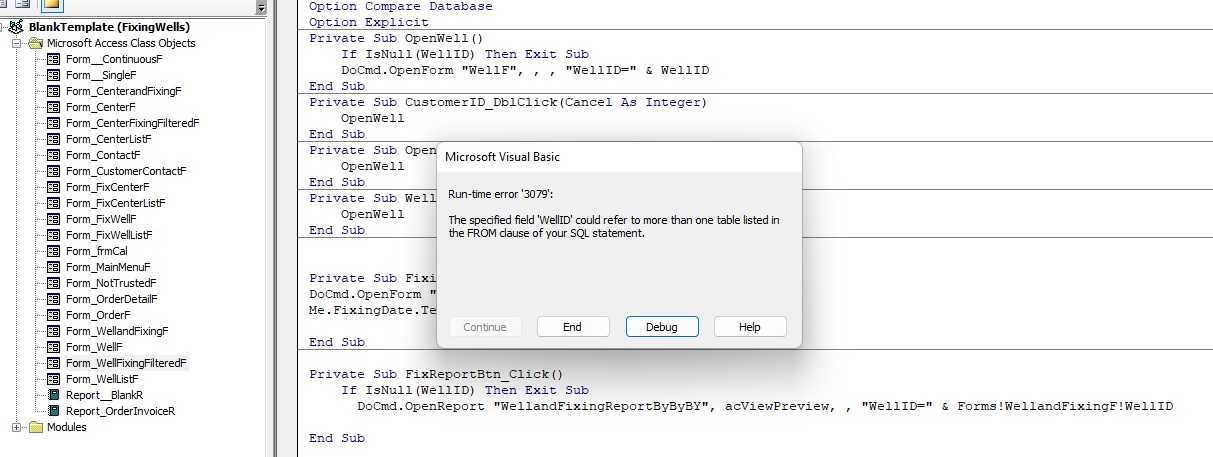Open the Project Explorer toolbar options arrow
This screenshot has height=457, width=1213.
click(261, 7)
